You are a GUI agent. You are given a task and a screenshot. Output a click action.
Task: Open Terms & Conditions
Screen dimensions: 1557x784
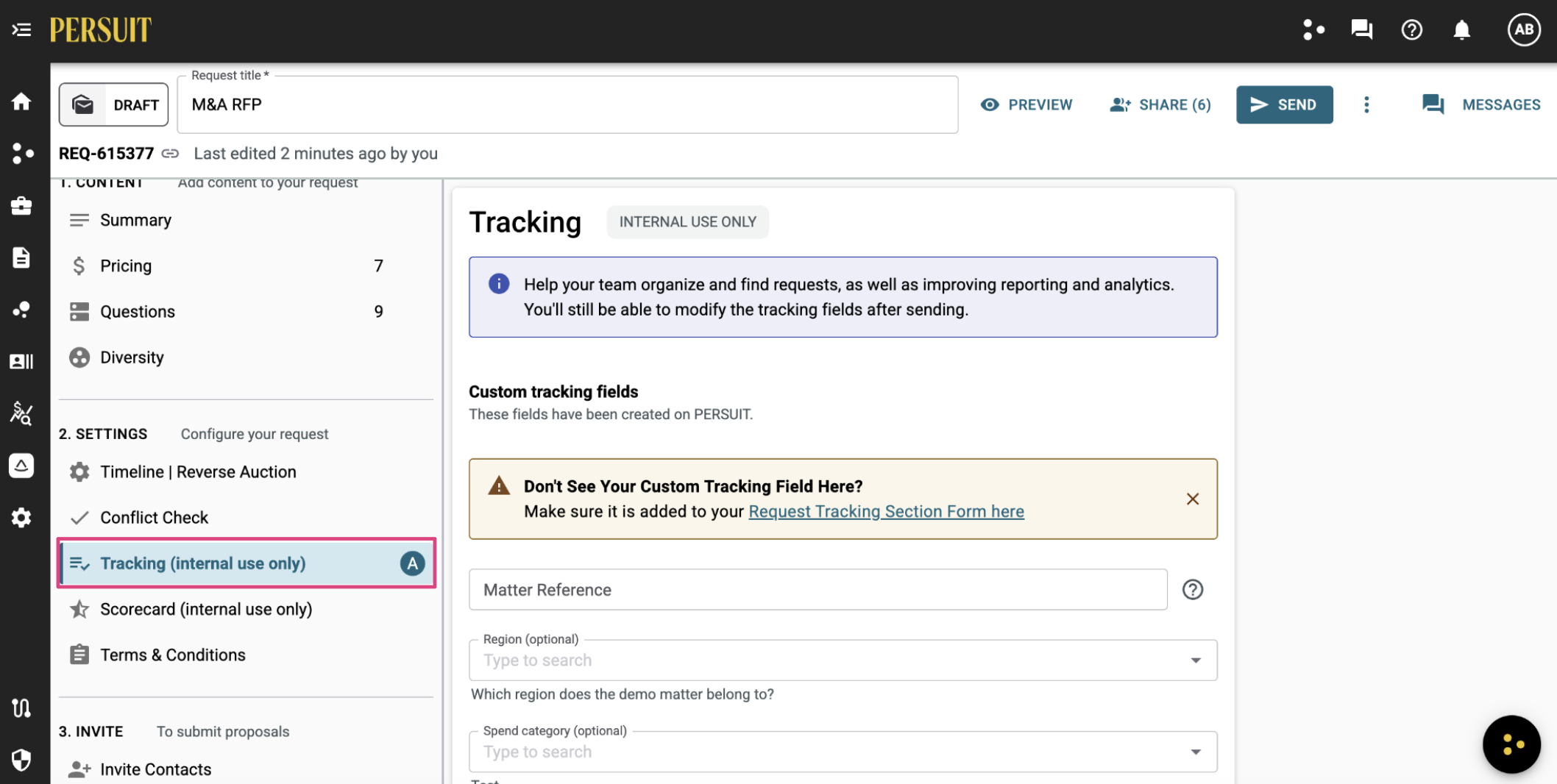point(246,655)
